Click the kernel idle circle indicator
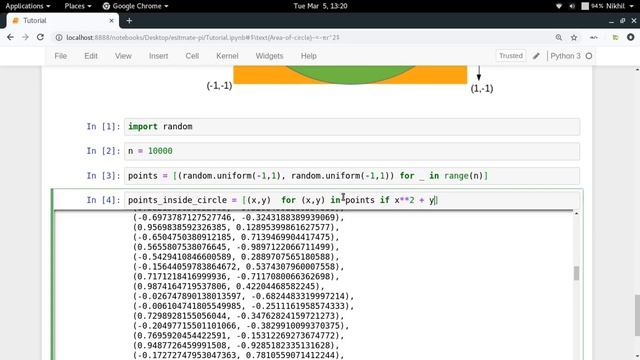 (x=589, y=56)
